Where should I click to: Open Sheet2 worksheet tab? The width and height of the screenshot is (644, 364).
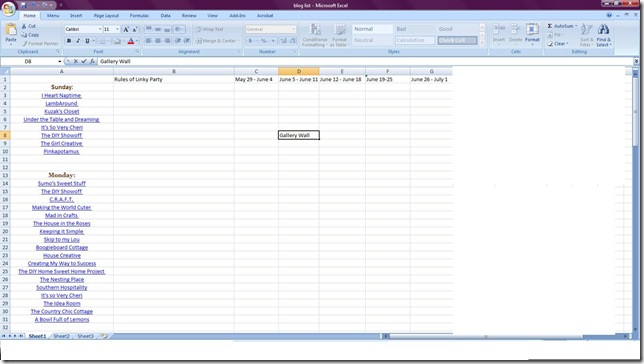pyautogui.click(x=61, y=336)
